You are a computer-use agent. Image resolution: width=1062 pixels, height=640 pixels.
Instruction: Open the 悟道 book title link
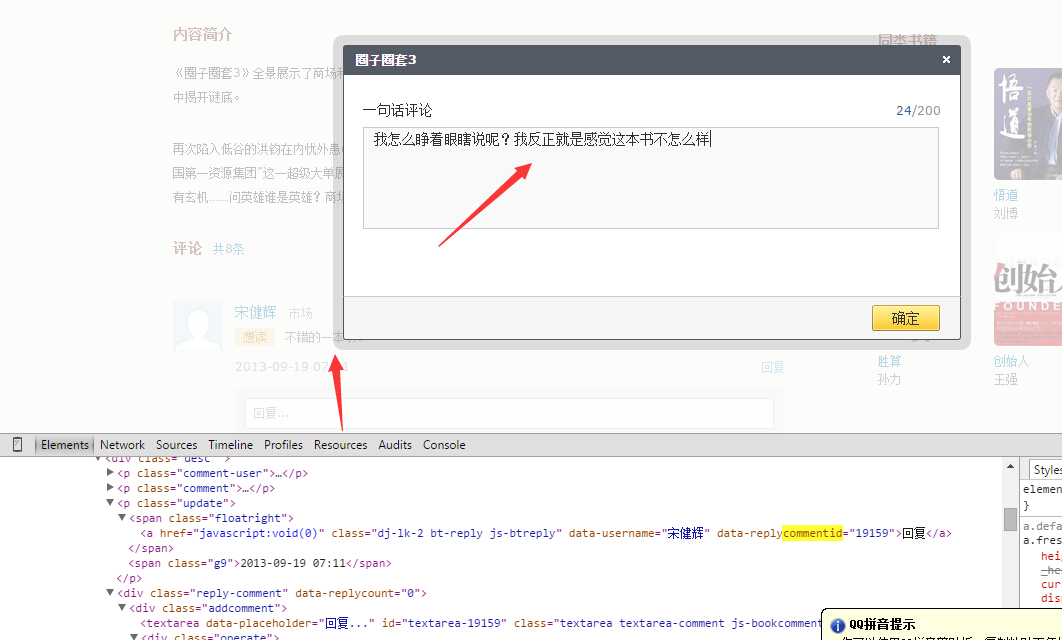point(1006,195)
